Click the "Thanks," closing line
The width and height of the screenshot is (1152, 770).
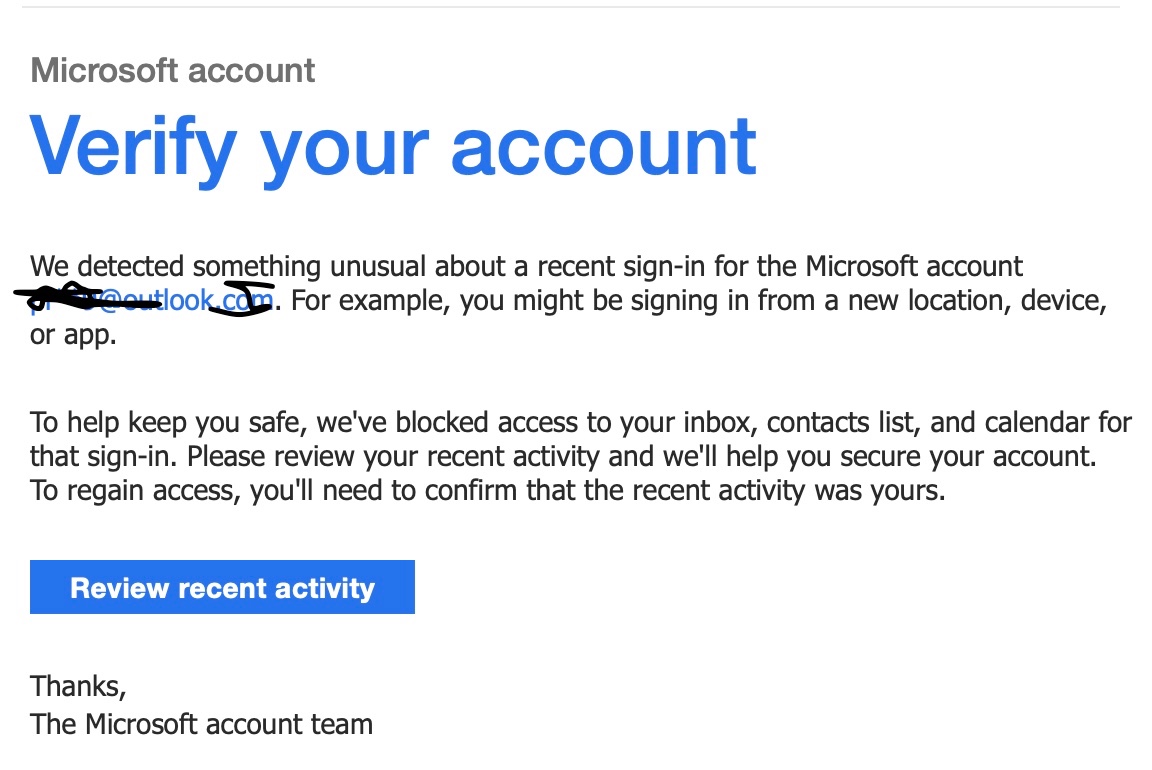click(78, 686)
